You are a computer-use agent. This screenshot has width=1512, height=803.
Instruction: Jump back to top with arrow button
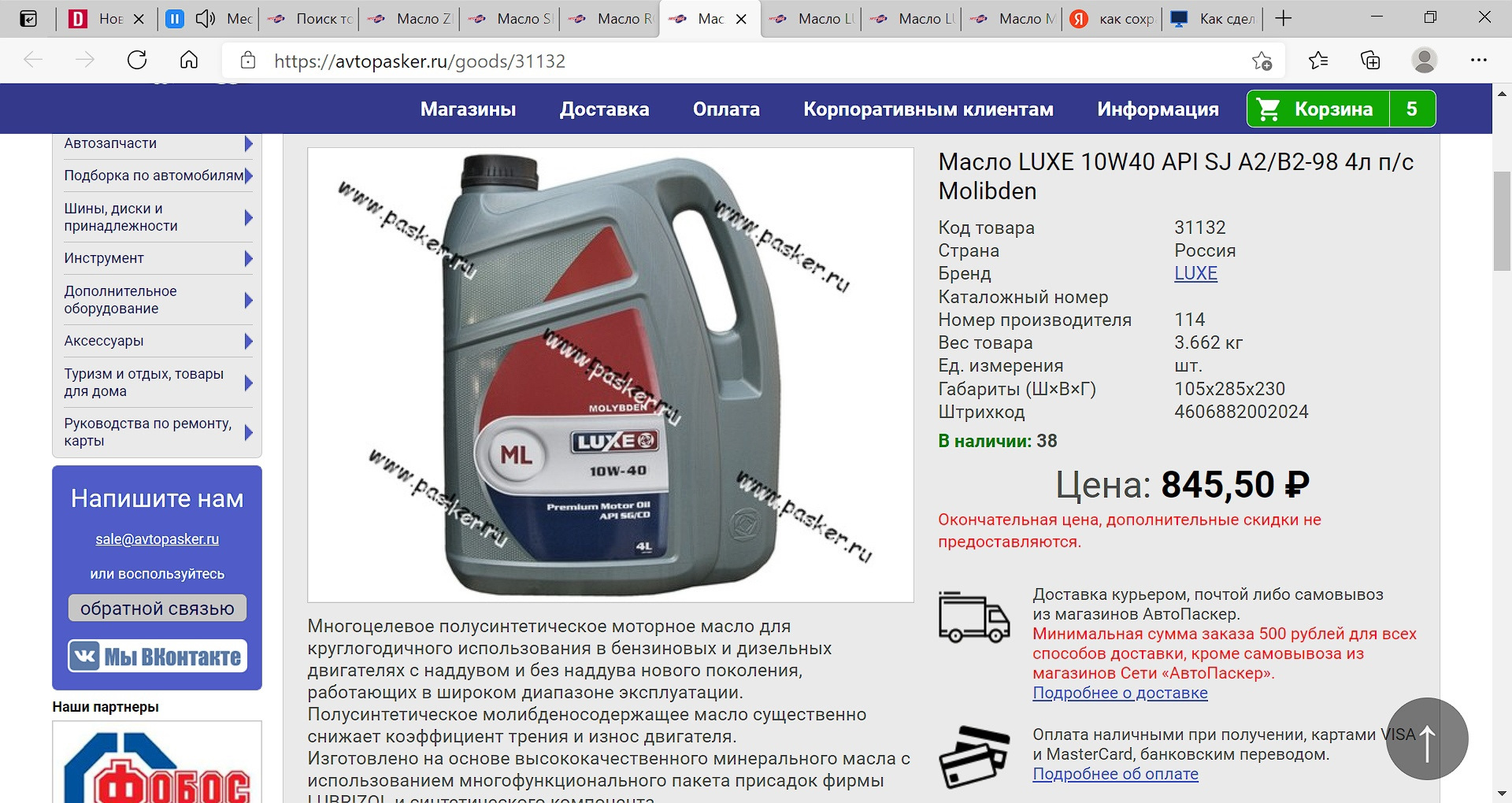point(1427,739)
